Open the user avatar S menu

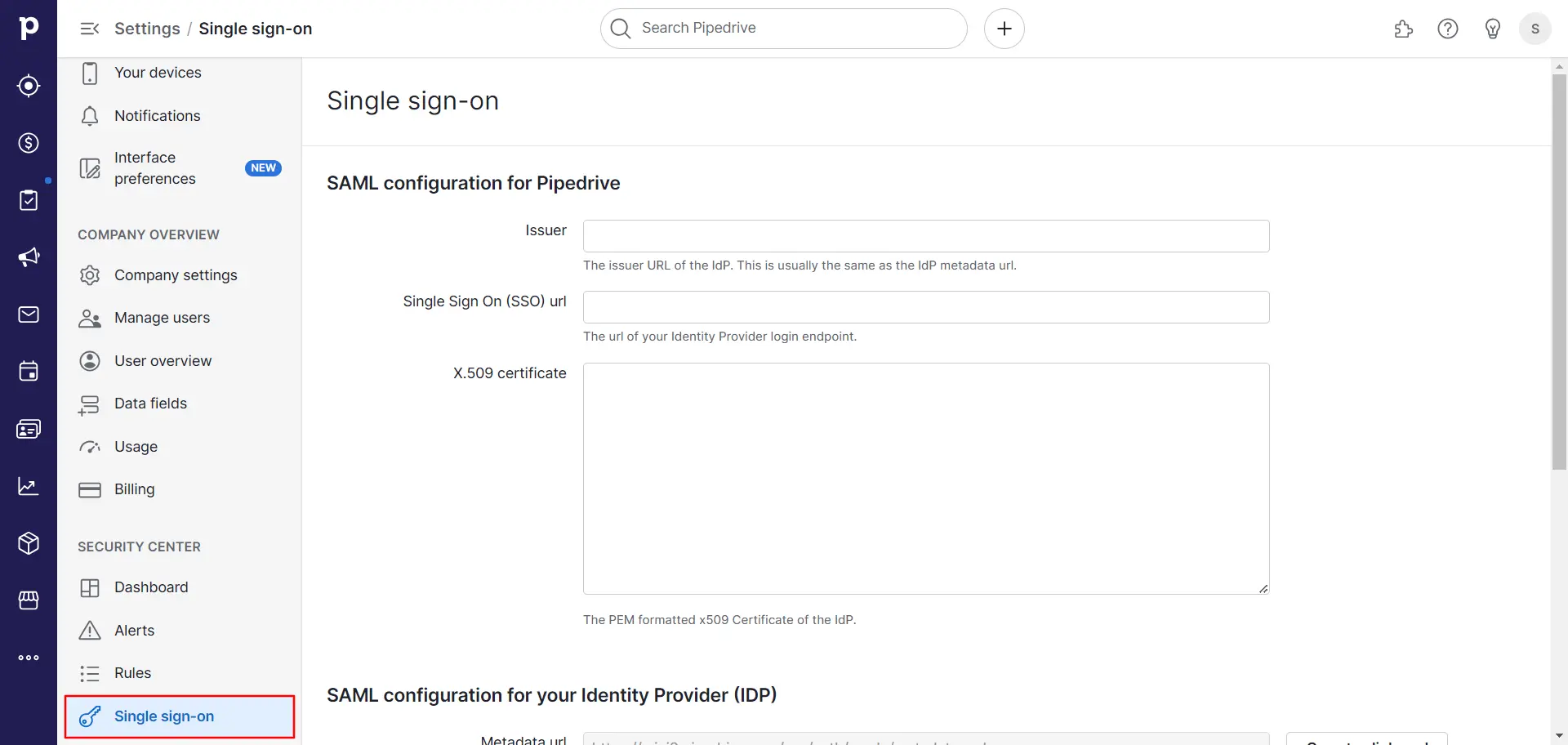tap(1535, 29)
